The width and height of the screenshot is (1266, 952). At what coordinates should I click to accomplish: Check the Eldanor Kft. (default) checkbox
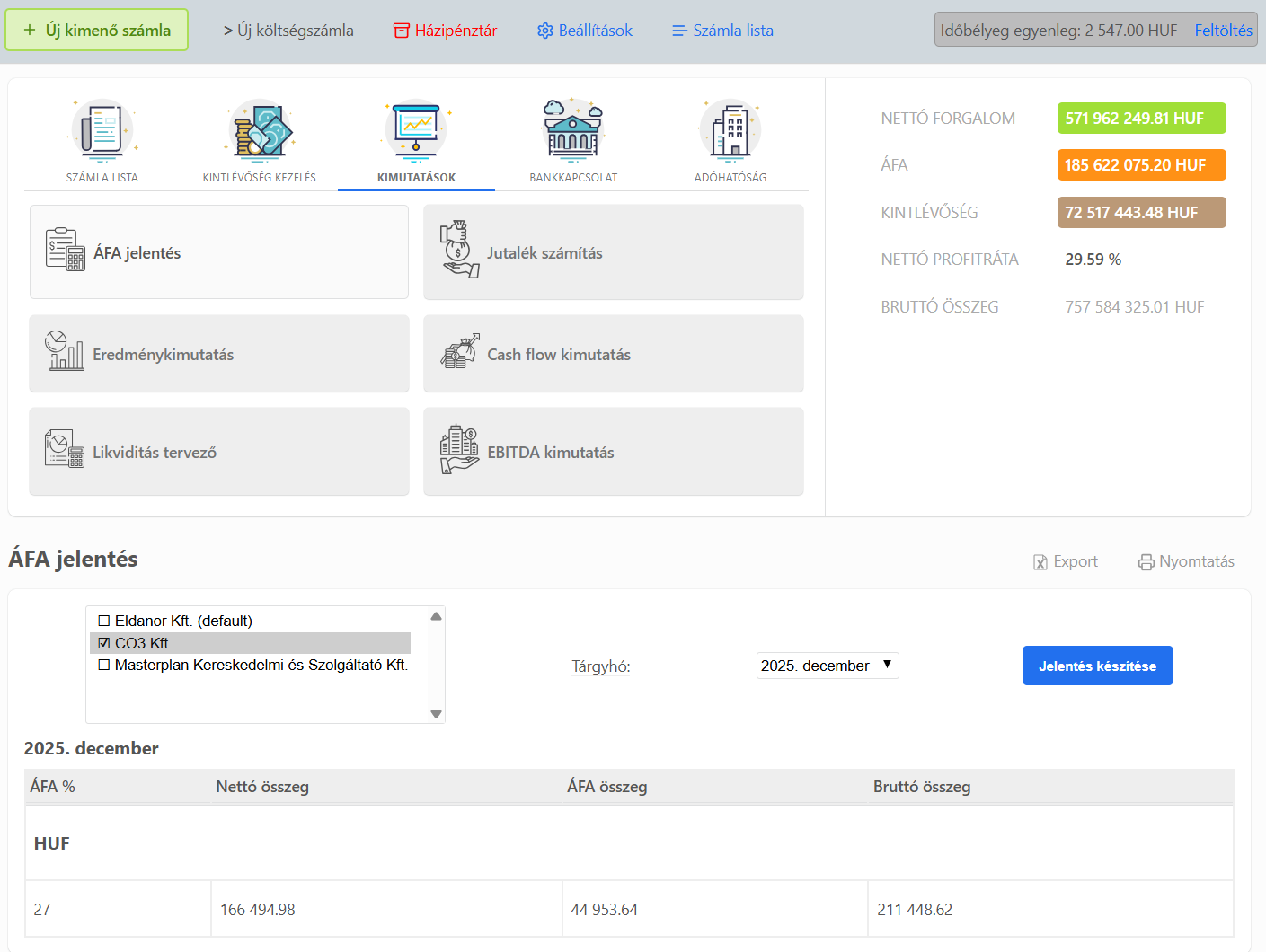[104, 621]
